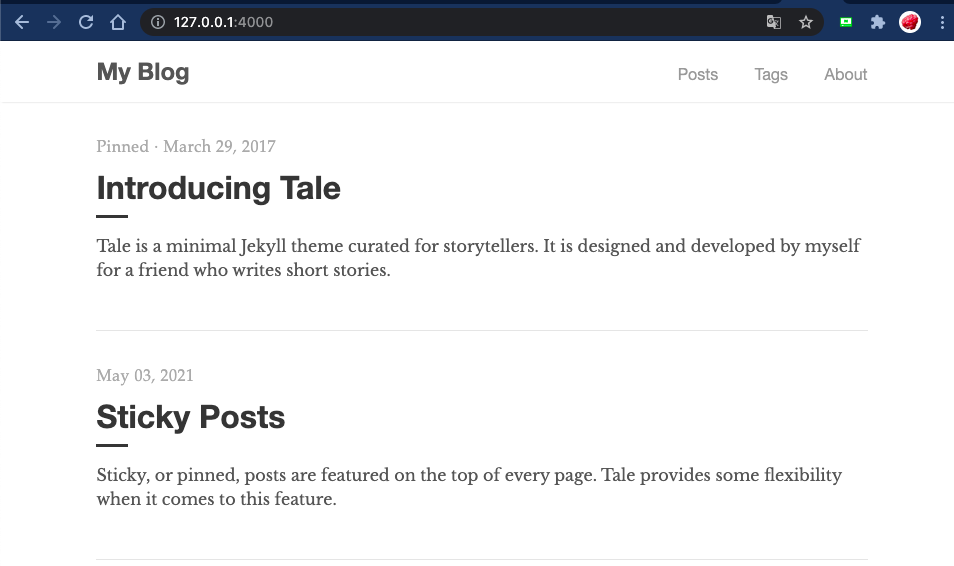Open the red profile avatar
Image resolution: width=954 pixels, height=566 pixels.
click(x=910, y=23)
